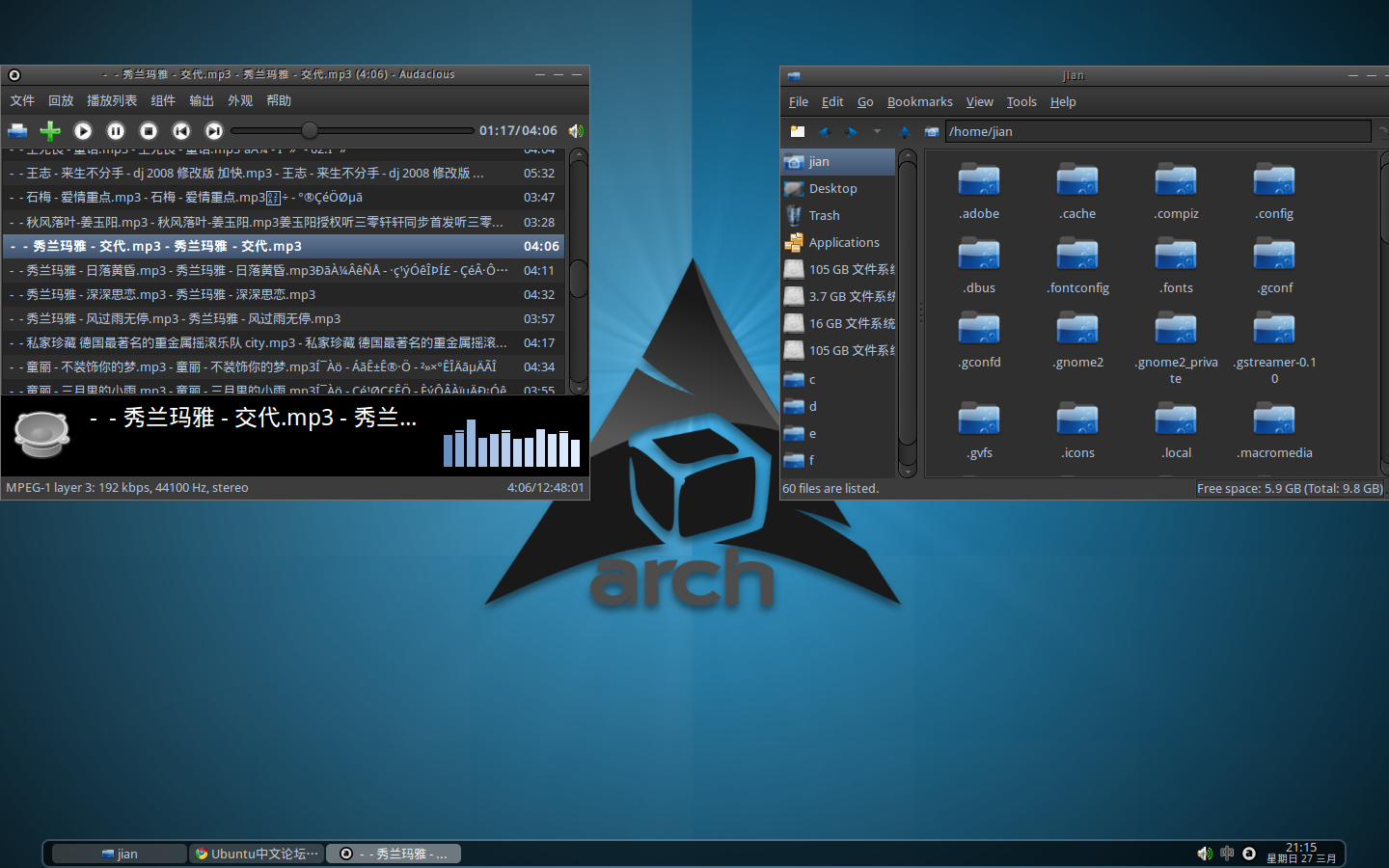Select bookmark f in the sidebar

click(x=837, y=461)
